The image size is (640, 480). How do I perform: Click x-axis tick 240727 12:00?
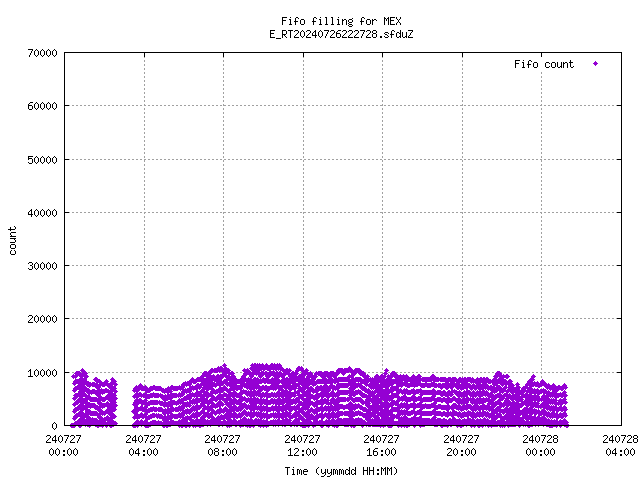coord(302,446)
